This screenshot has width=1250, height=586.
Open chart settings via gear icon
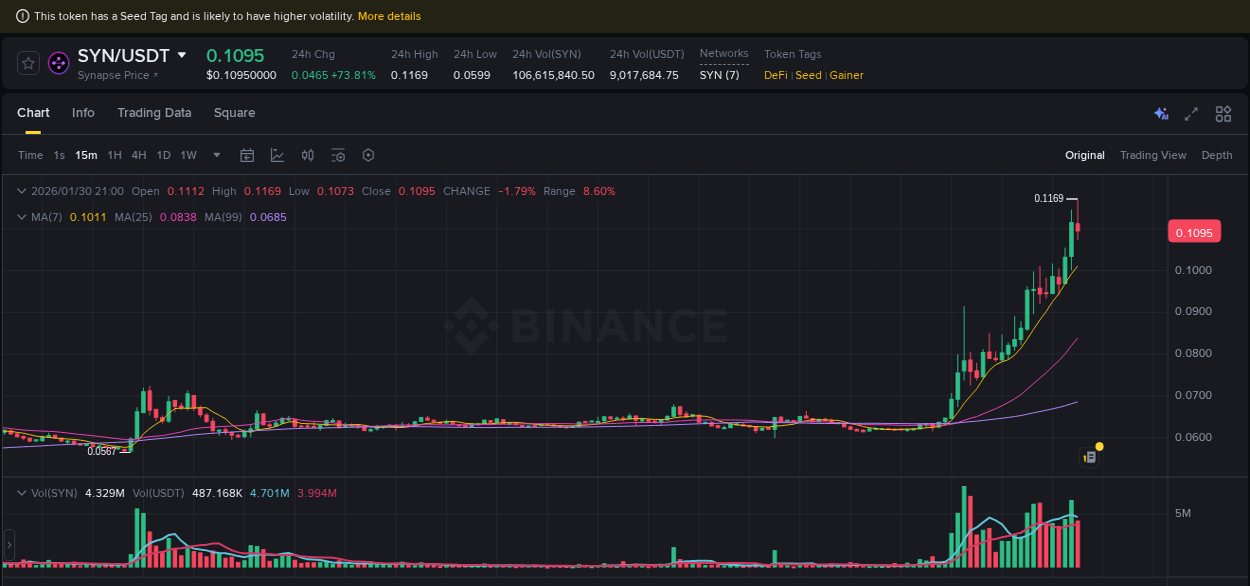click(x=368, y=155)
